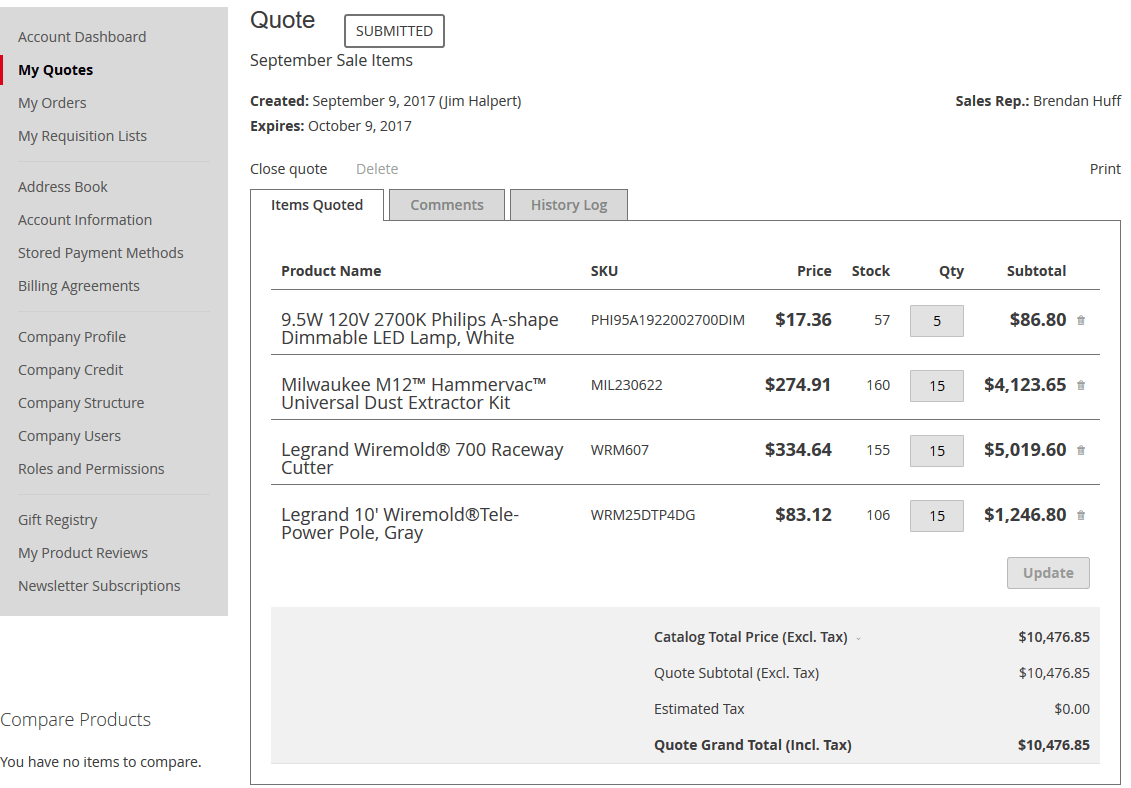Remove Milwaukee Hammervac item with trash icon
Screen dimensions: 1131x788
point(1081,385)
